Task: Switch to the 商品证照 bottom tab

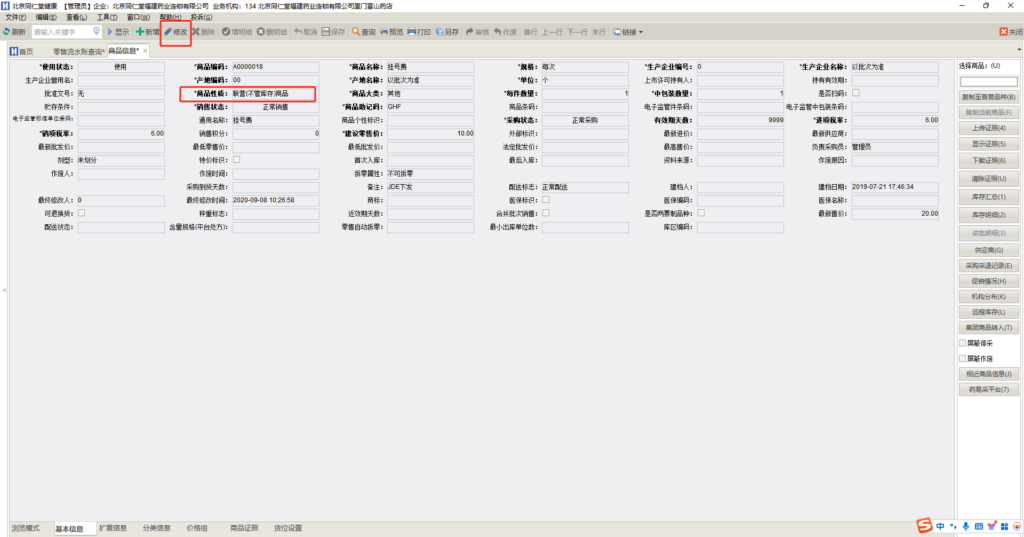Action: [x=244, y=528]
